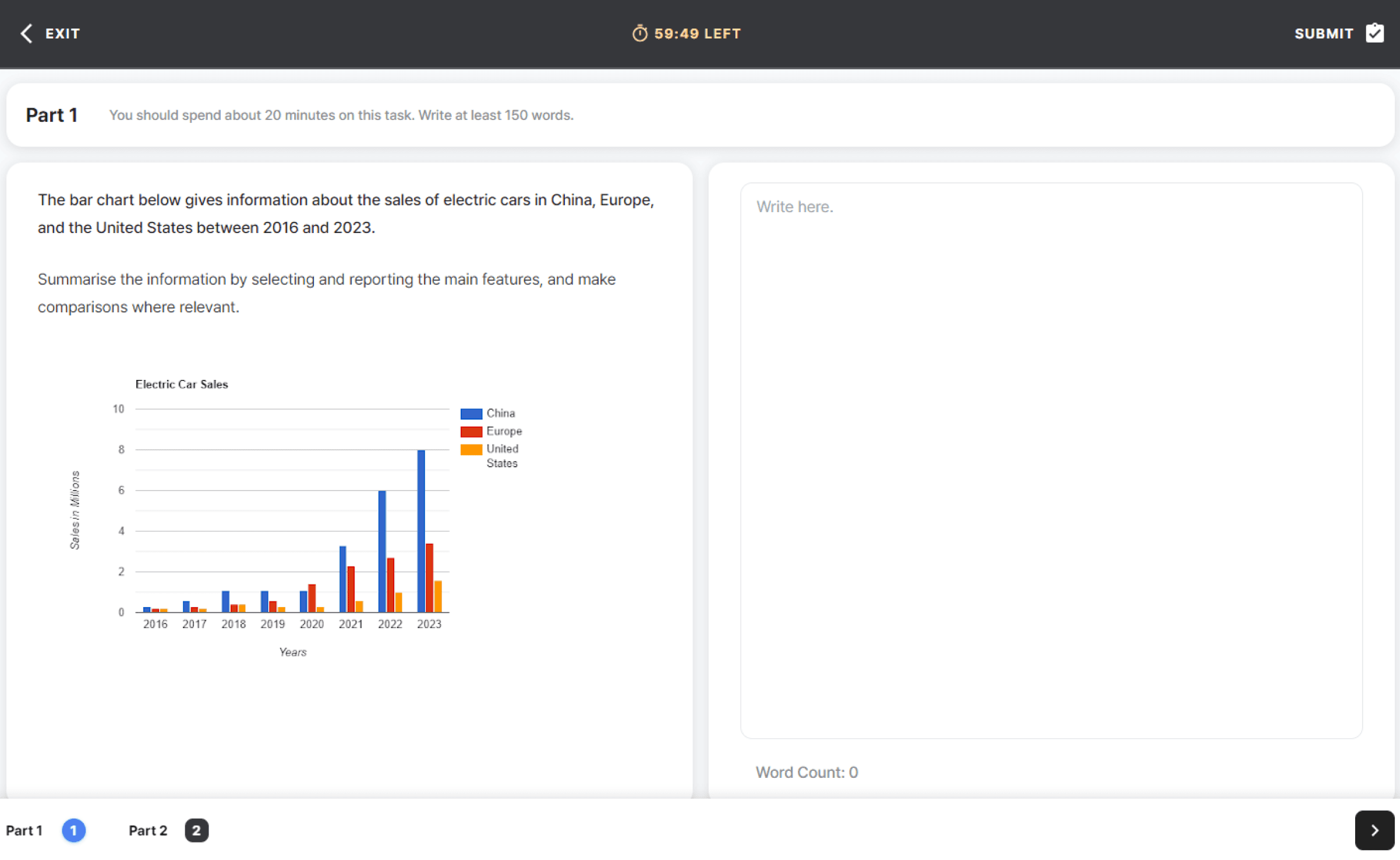1400x860 pixels.
Task: Click the 2023 China bar in chart
Action: pos(421,530)
